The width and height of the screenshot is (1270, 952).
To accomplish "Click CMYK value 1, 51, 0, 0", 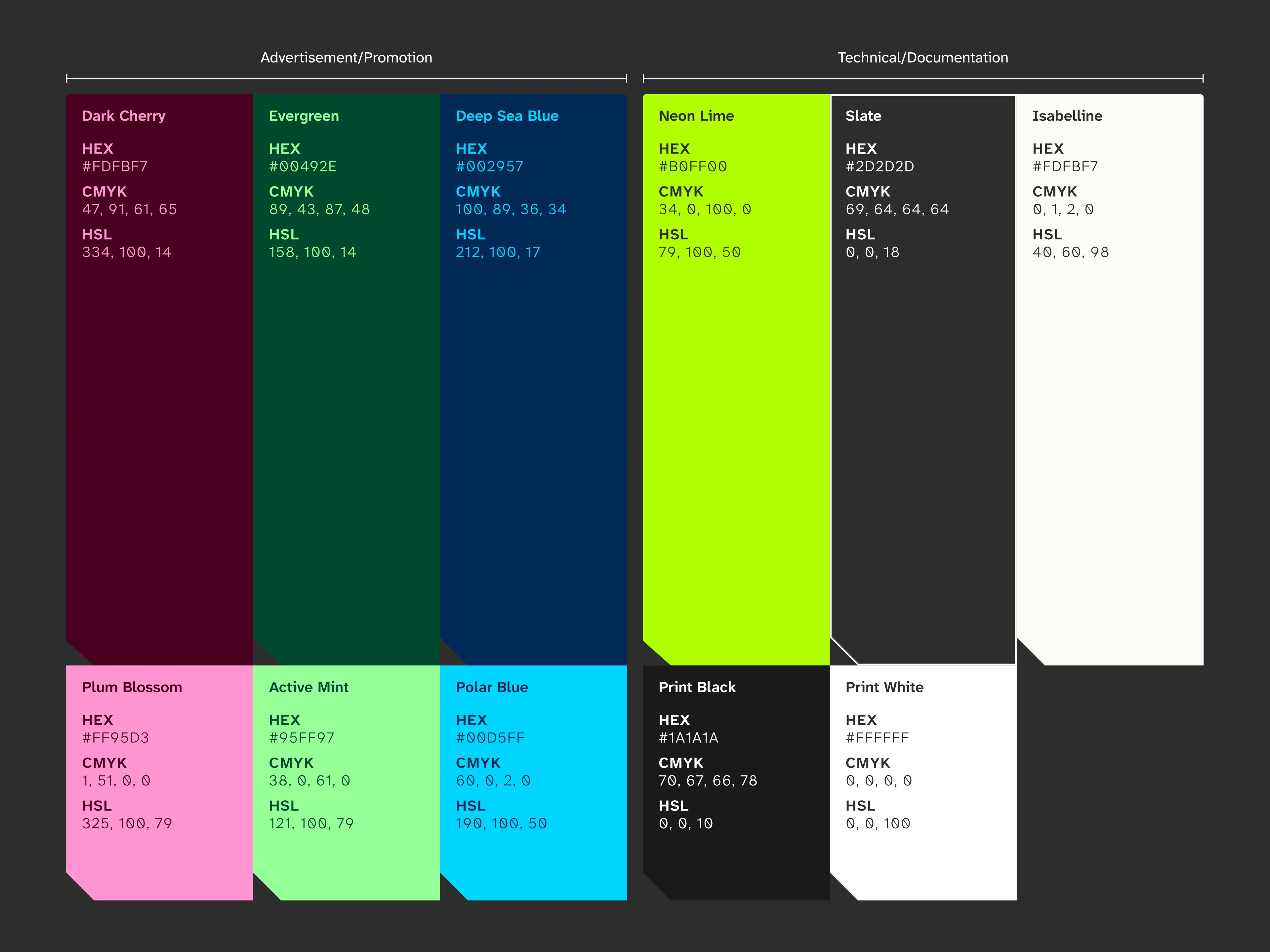I will (116, 780).
